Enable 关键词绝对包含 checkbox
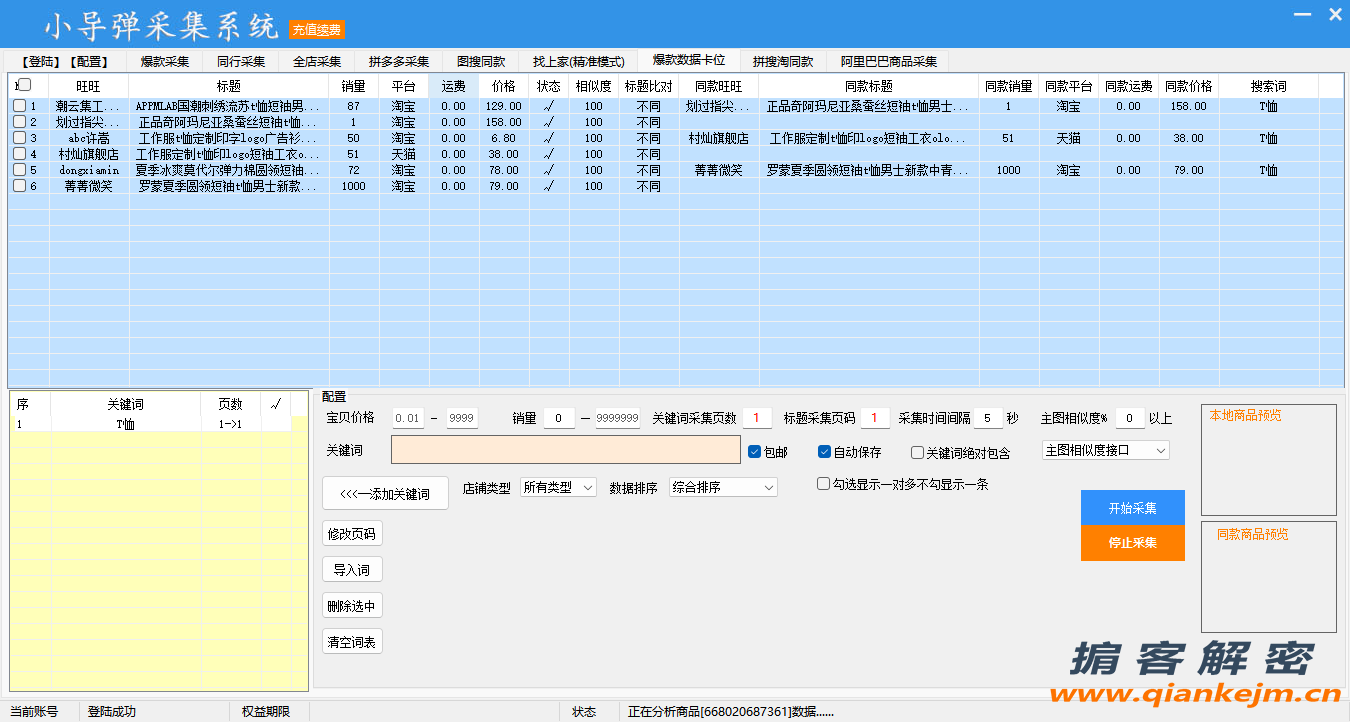 (917, 453)
